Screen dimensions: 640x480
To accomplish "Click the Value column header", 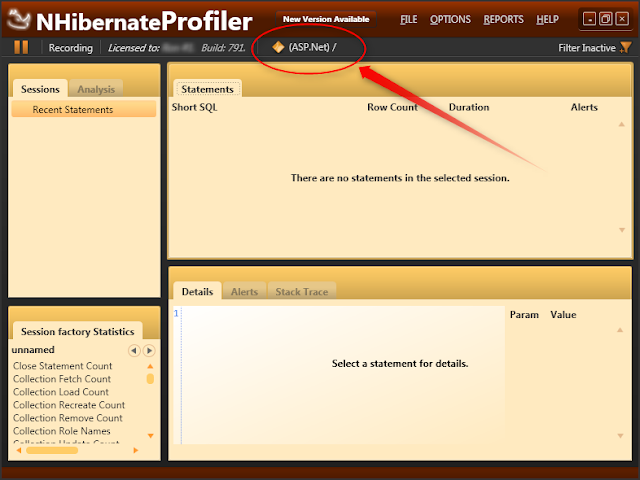I will tap(563, 314).
